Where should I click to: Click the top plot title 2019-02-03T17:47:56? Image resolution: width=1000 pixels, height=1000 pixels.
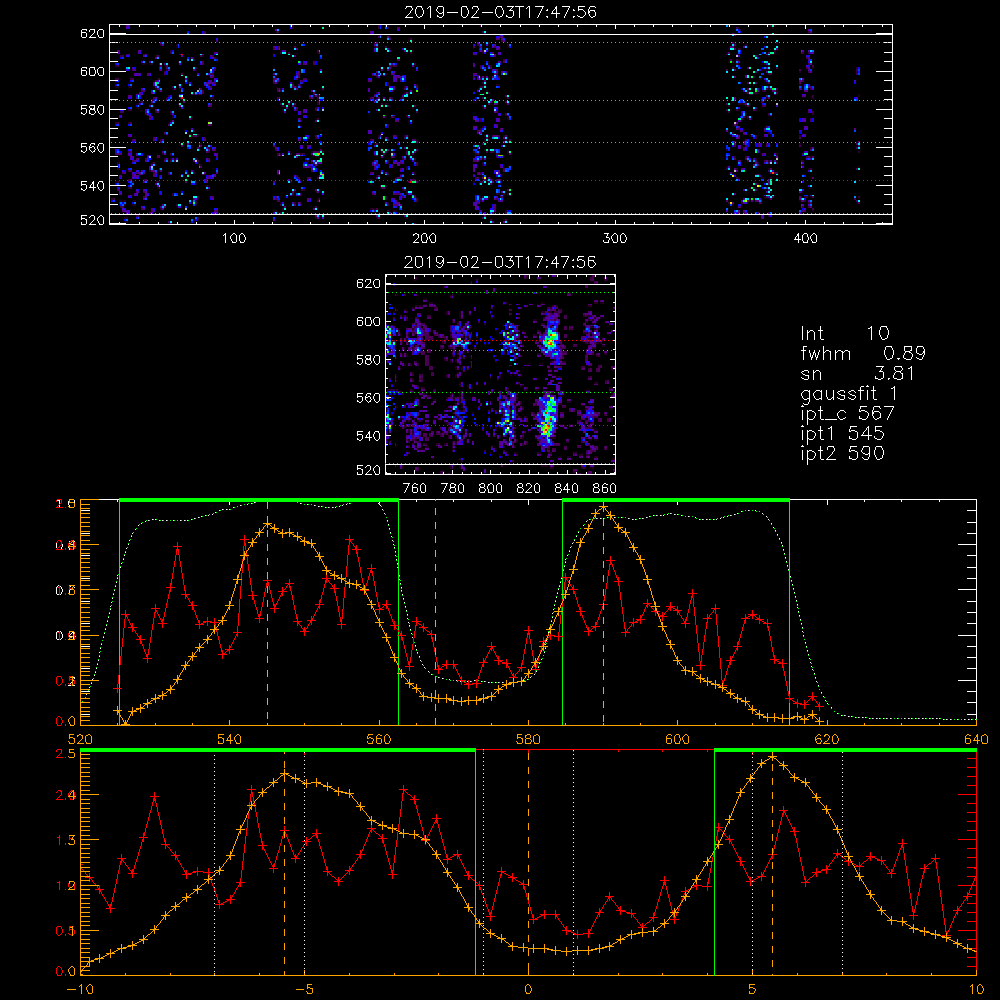[500, 12]
